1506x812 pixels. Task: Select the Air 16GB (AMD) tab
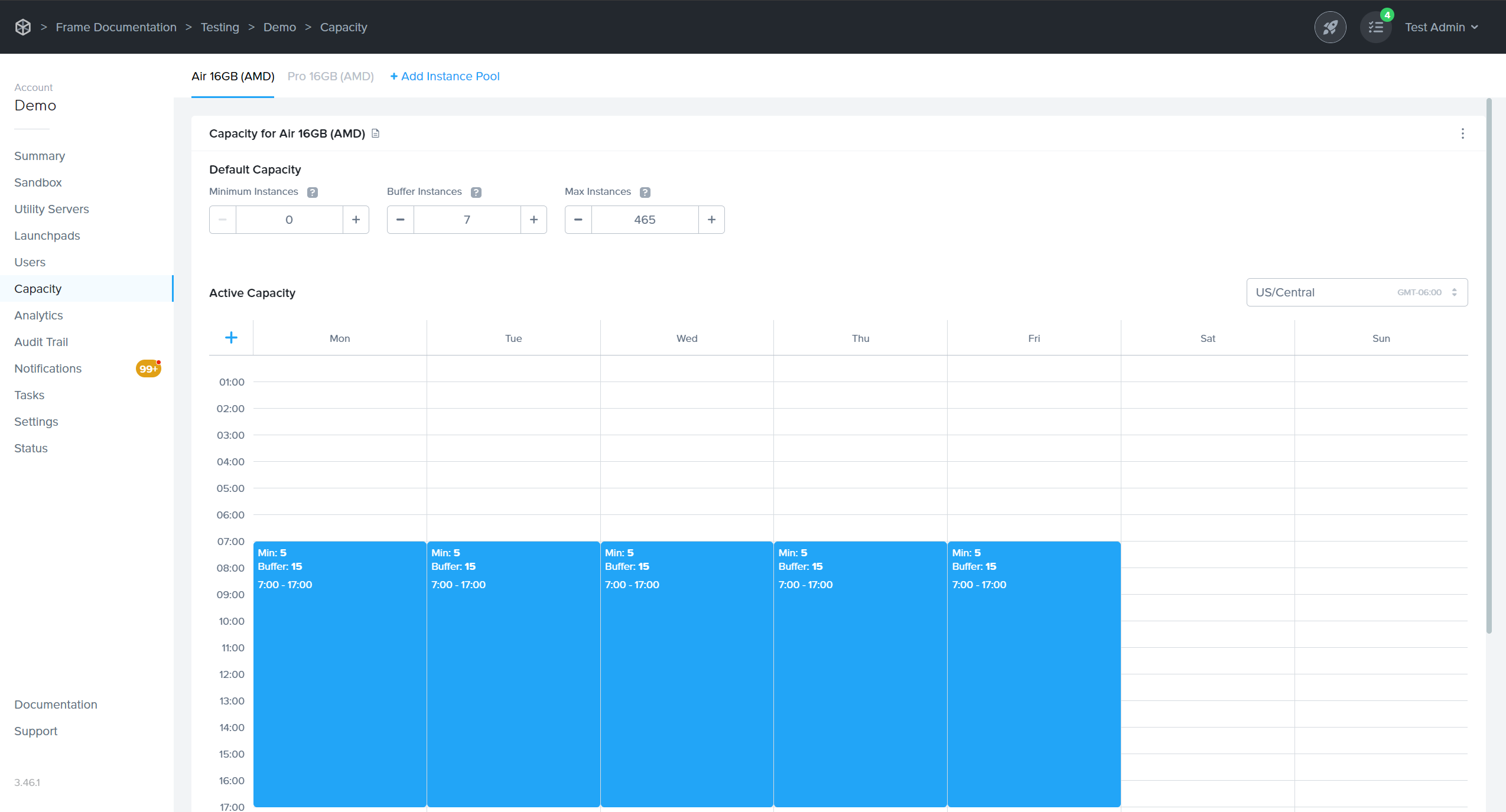click(x=232, y=76)
